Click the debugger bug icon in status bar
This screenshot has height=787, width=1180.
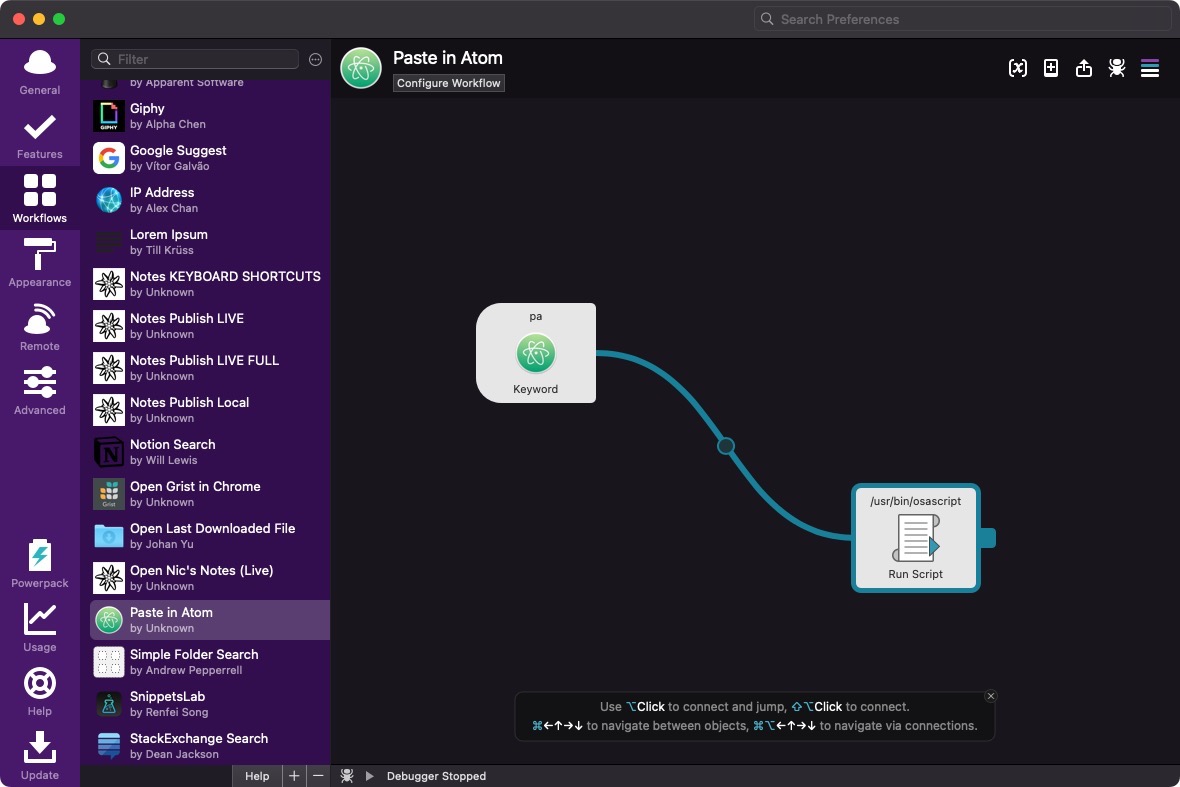(x=347, y=776)
